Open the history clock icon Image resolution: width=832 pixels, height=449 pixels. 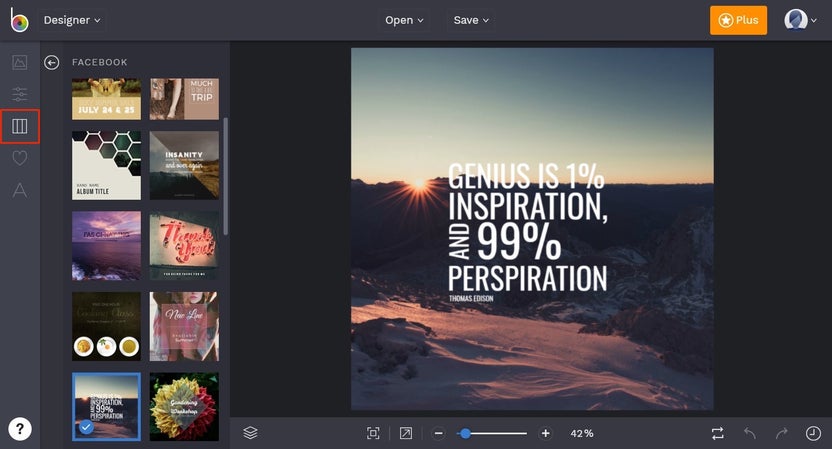813,433
